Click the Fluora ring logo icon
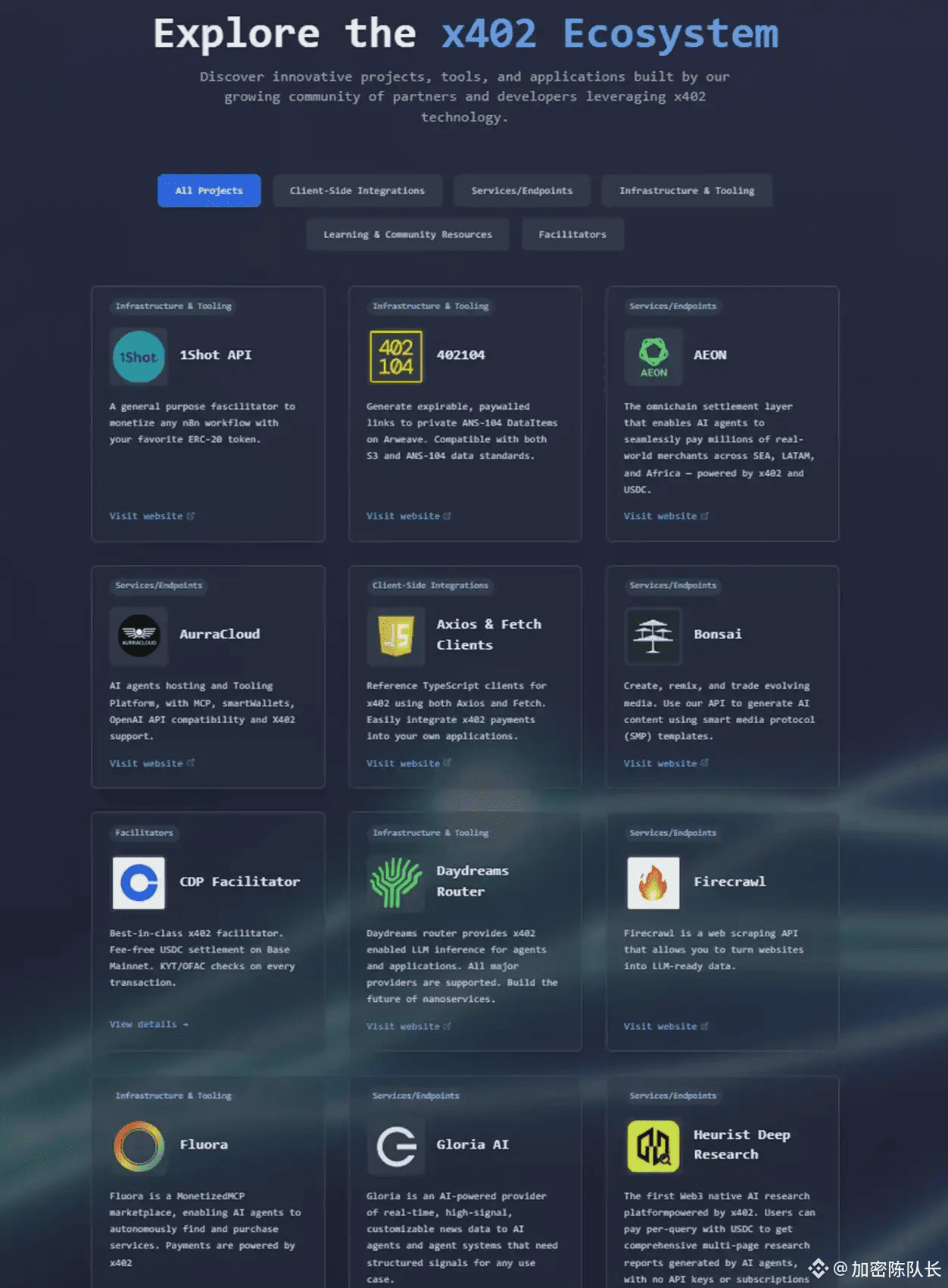Screen dimensions: 948x1288 [x=139, y=1146]
